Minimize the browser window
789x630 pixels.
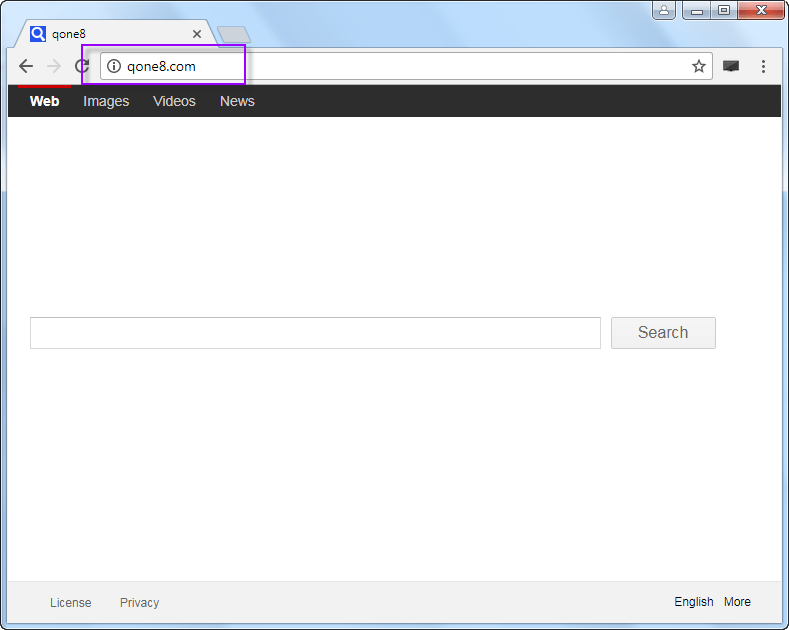[x=697, y=10]
